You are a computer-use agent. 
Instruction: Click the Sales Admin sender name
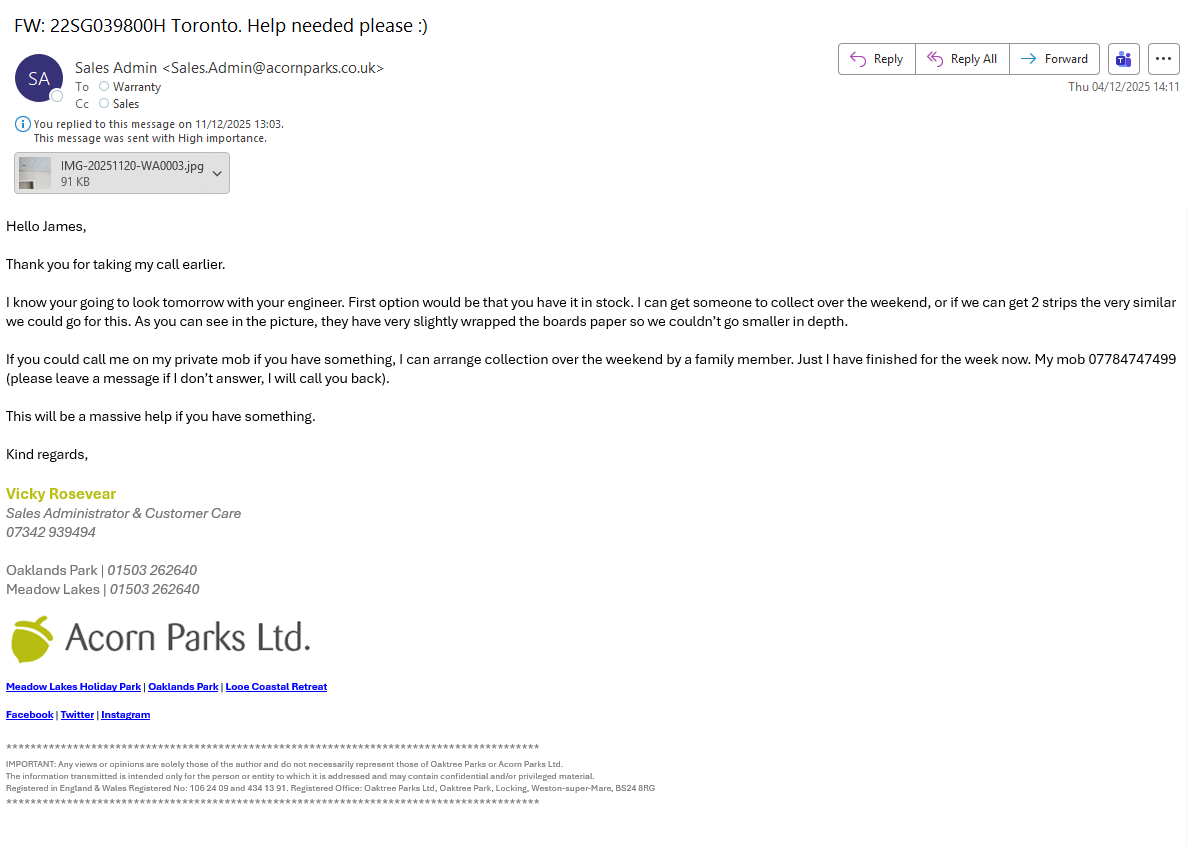coord(116,68)
